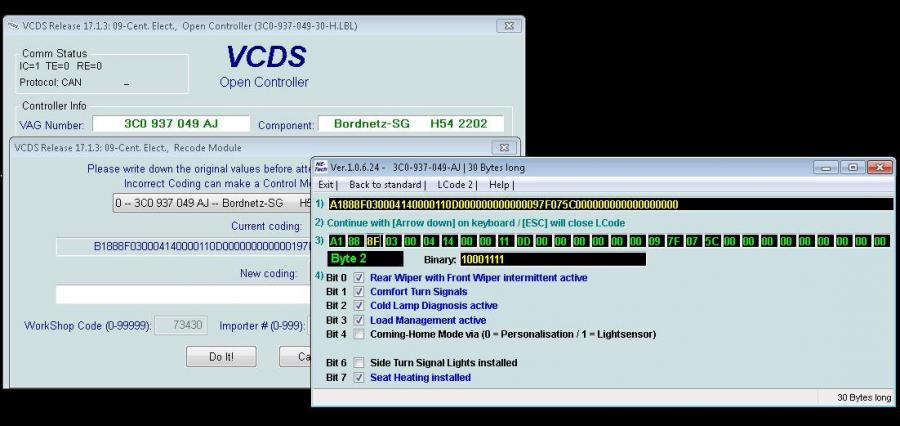
Task: Enable Coming-Home Mode via Lightsensor checkbox
Action: click(x=359, y=334)
